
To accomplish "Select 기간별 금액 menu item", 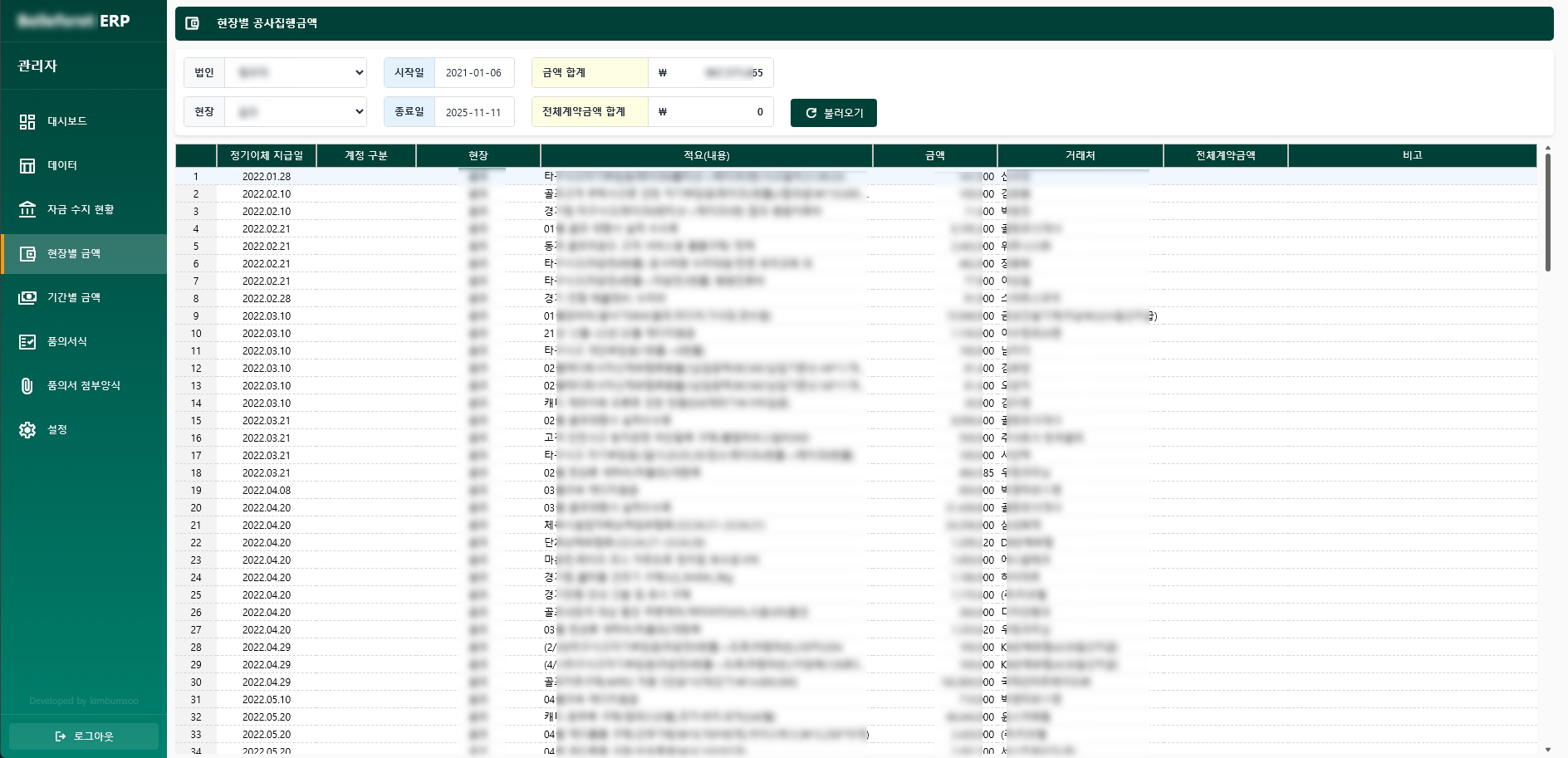I will 83,298.
